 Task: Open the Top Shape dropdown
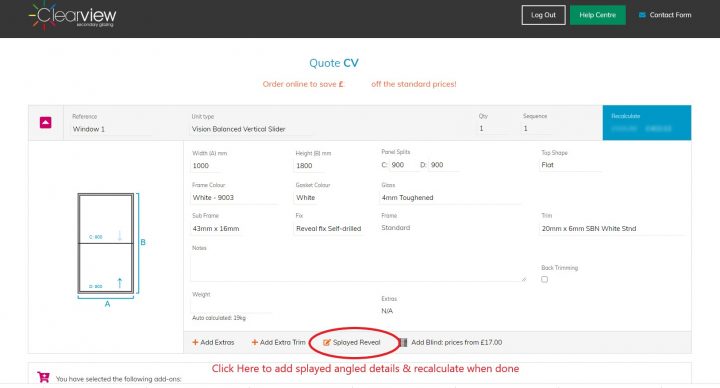[x=571, y=165]
